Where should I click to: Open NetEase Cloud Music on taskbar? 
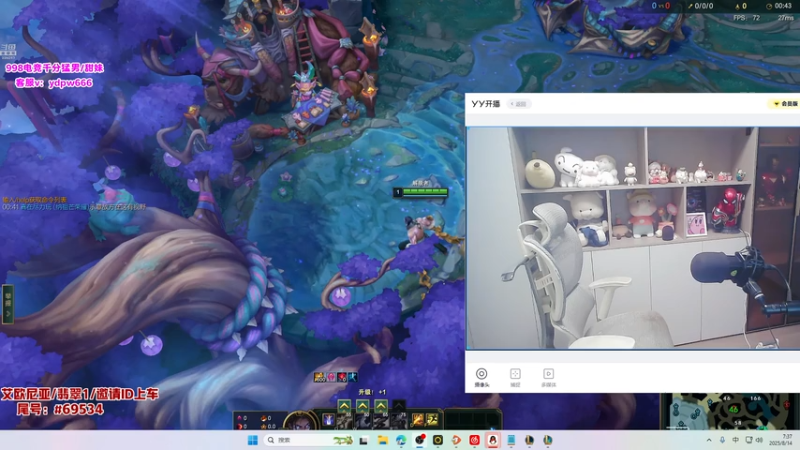click(474, 440)
